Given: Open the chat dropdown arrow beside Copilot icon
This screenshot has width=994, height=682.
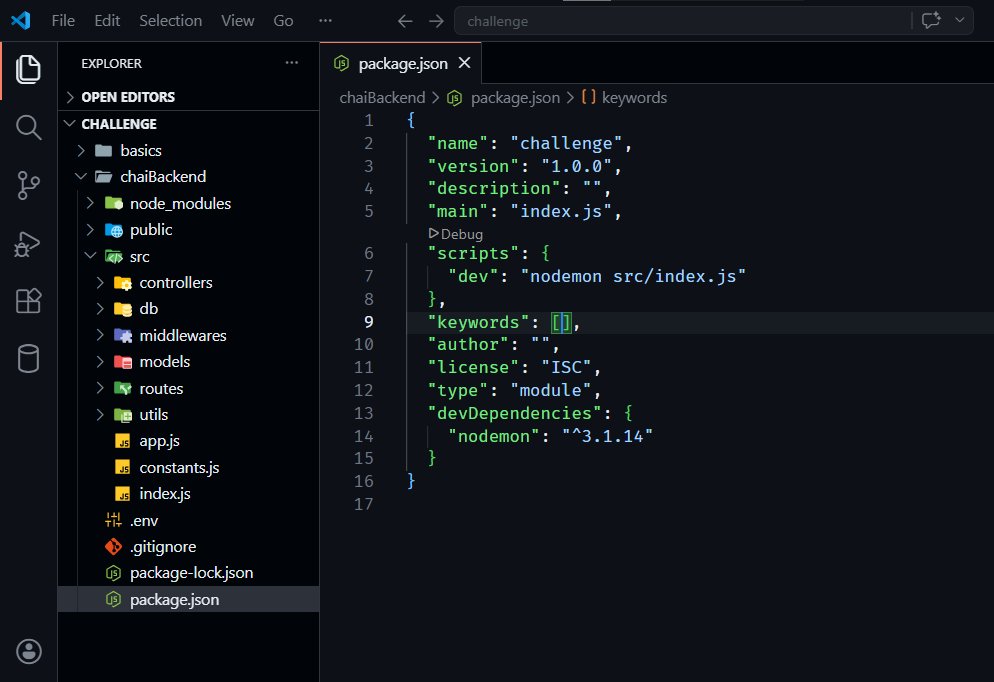Looking at the screenshot, I should tap(960, 20).
